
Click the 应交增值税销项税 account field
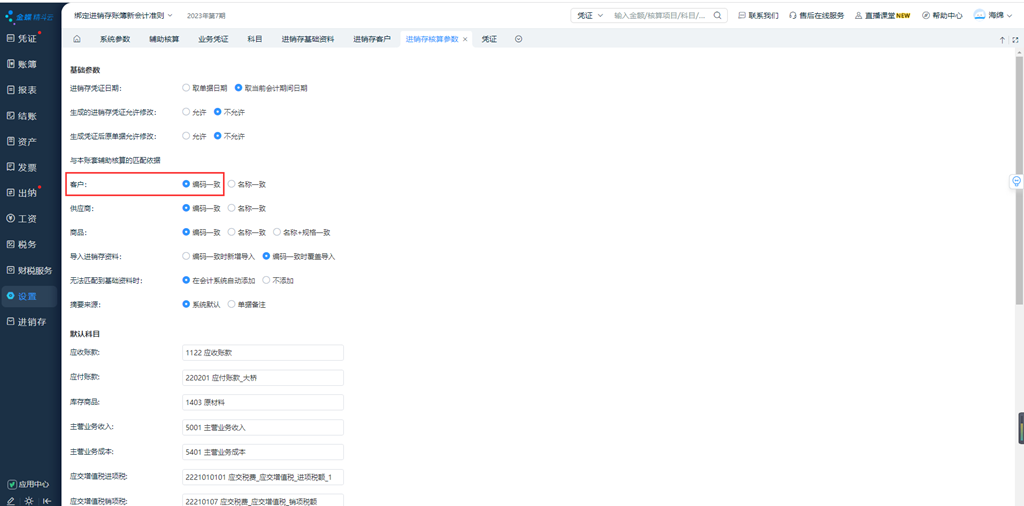(x=263, y=500)
